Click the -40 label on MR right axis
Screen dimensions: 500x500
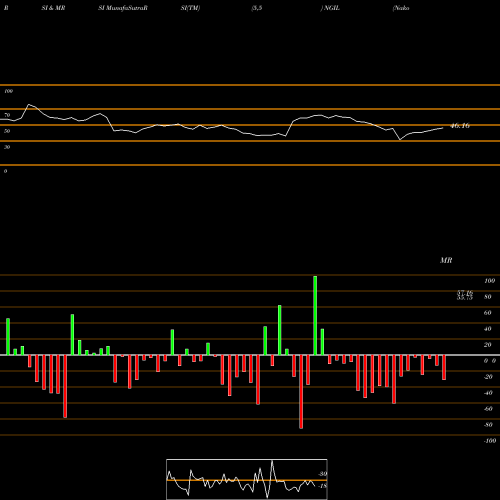[x=488, y=393]
